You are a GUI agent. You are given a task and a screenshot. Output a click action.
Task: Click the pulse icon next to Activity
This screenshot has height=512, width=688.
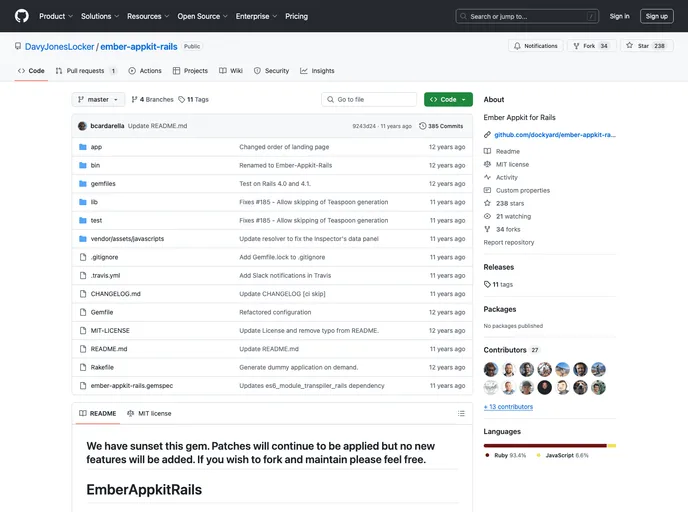coord(487,177)
